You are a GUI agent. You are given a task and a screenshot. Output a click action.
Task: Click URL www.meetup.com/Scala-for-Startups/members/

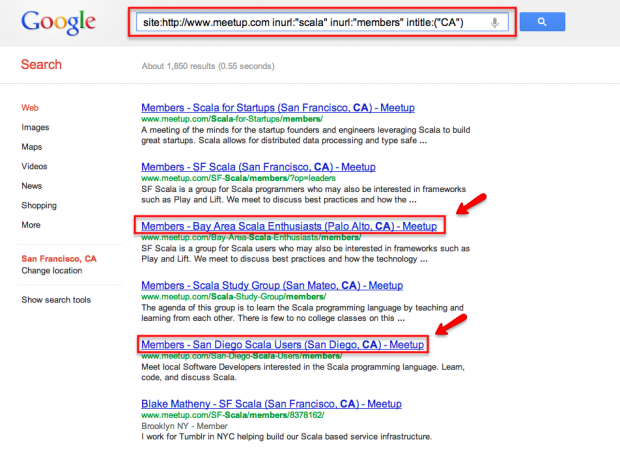[x=232, y=119]
